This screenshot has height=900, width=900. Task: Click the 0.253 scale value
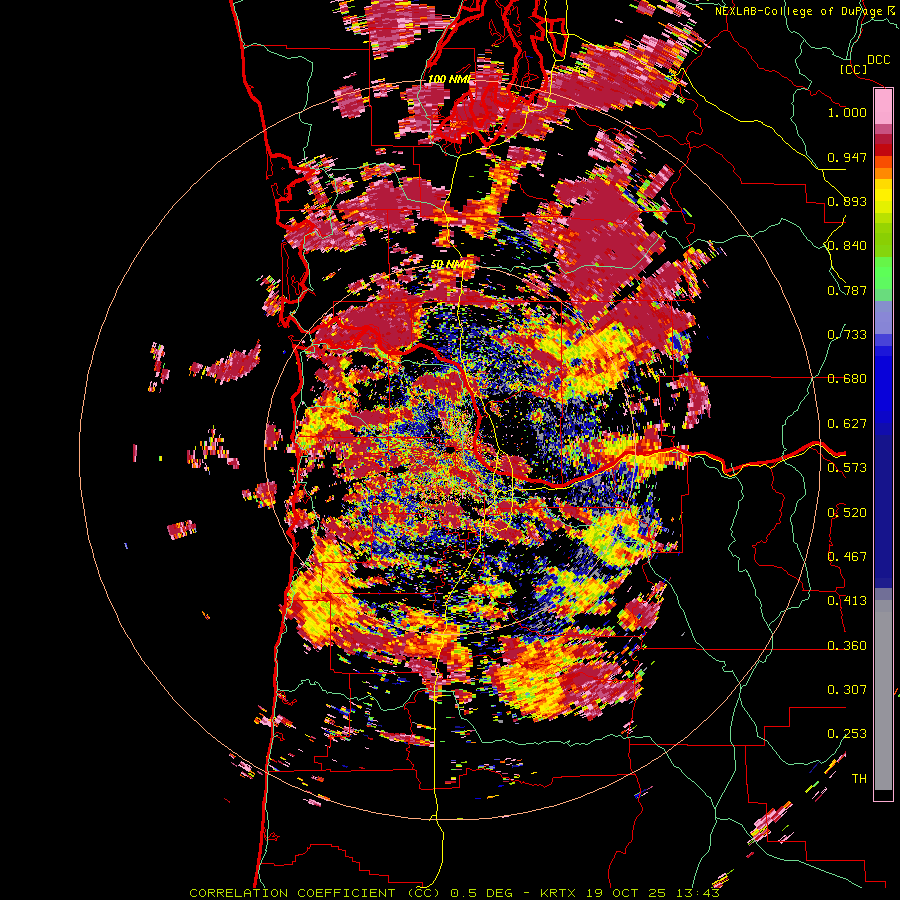(x=847, y=734)
